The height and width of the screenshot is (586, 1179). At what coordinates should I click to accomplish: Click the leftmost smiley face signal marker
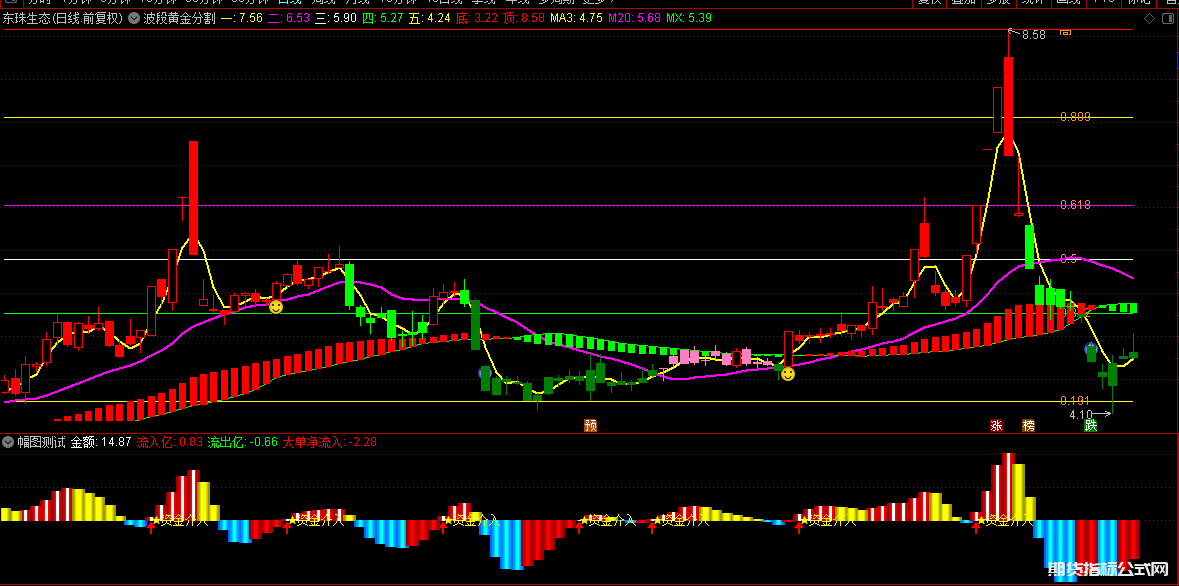pyautogui.click(x=276, y=307)
